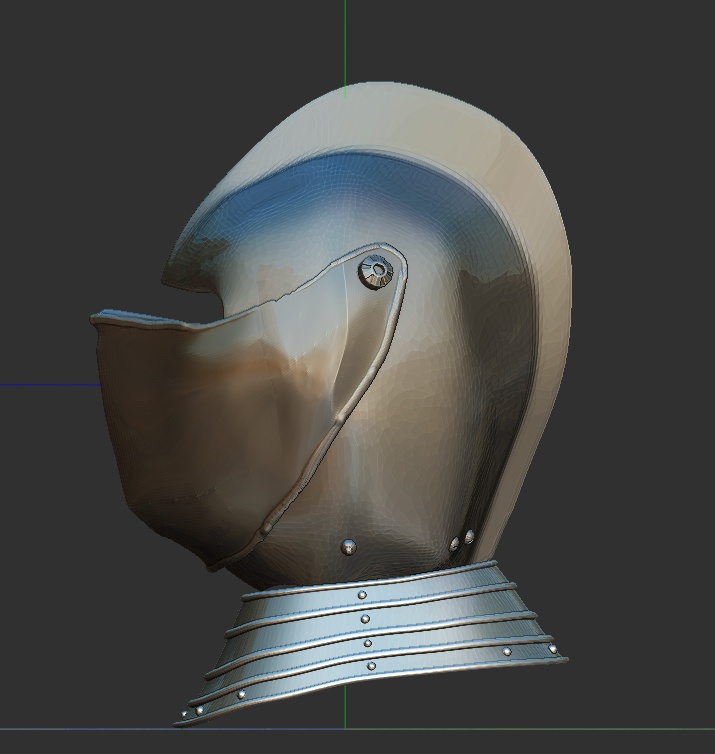Click the large single rivet below visor edge

(349, 547)
